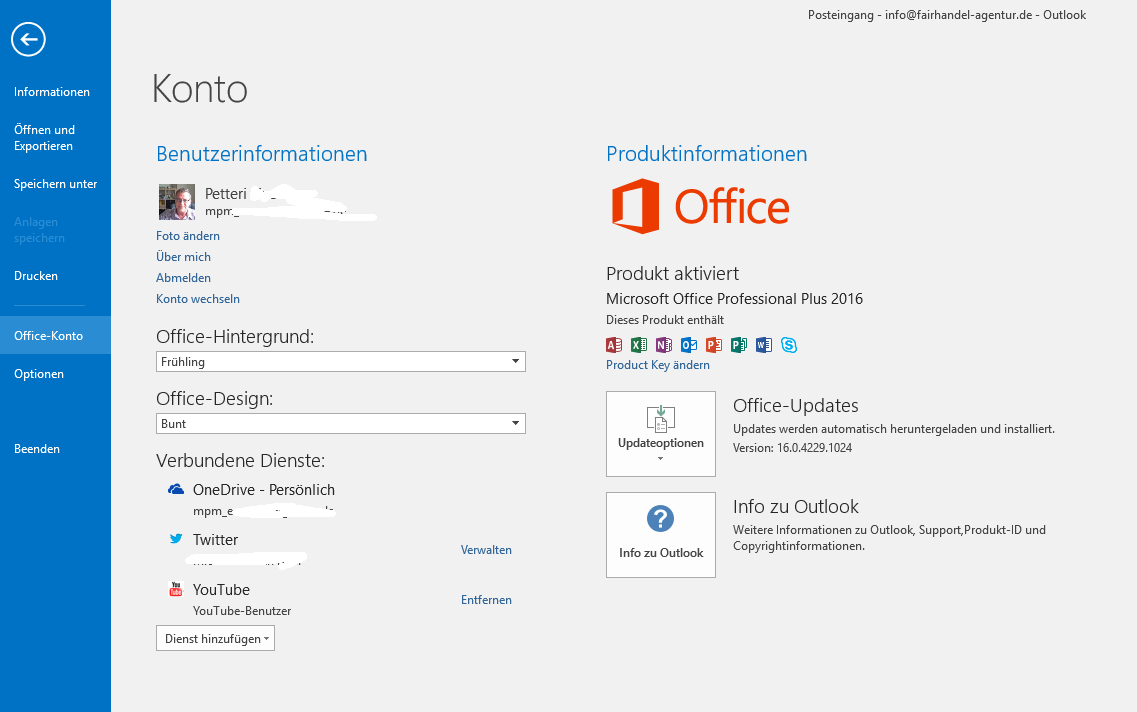Open Optionen in the sidebar

(38, 374)
